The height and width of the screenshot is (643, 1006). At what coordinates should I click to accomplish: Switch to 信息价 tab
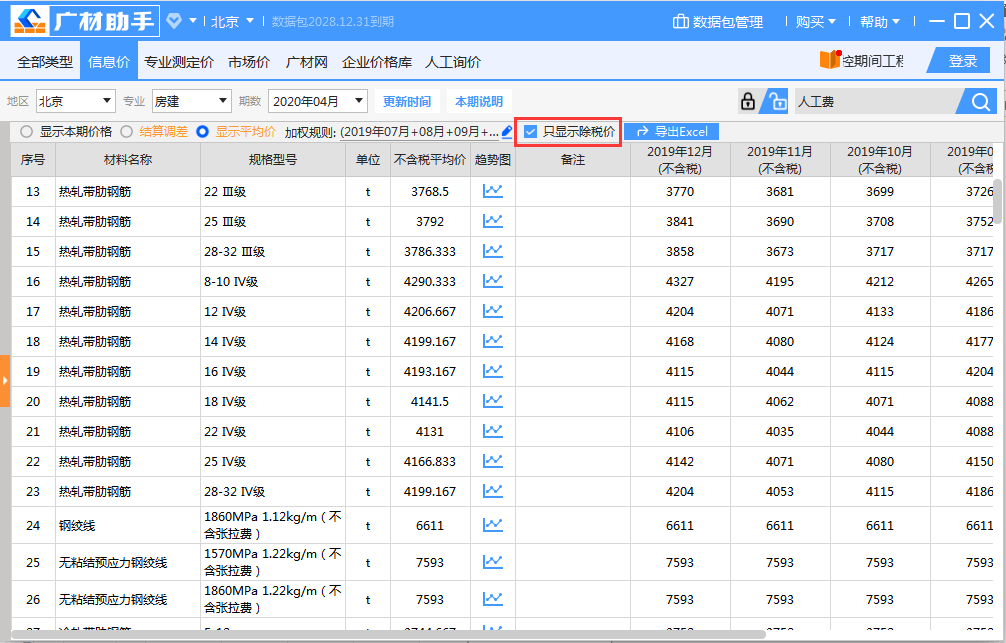tap(109, 62)
